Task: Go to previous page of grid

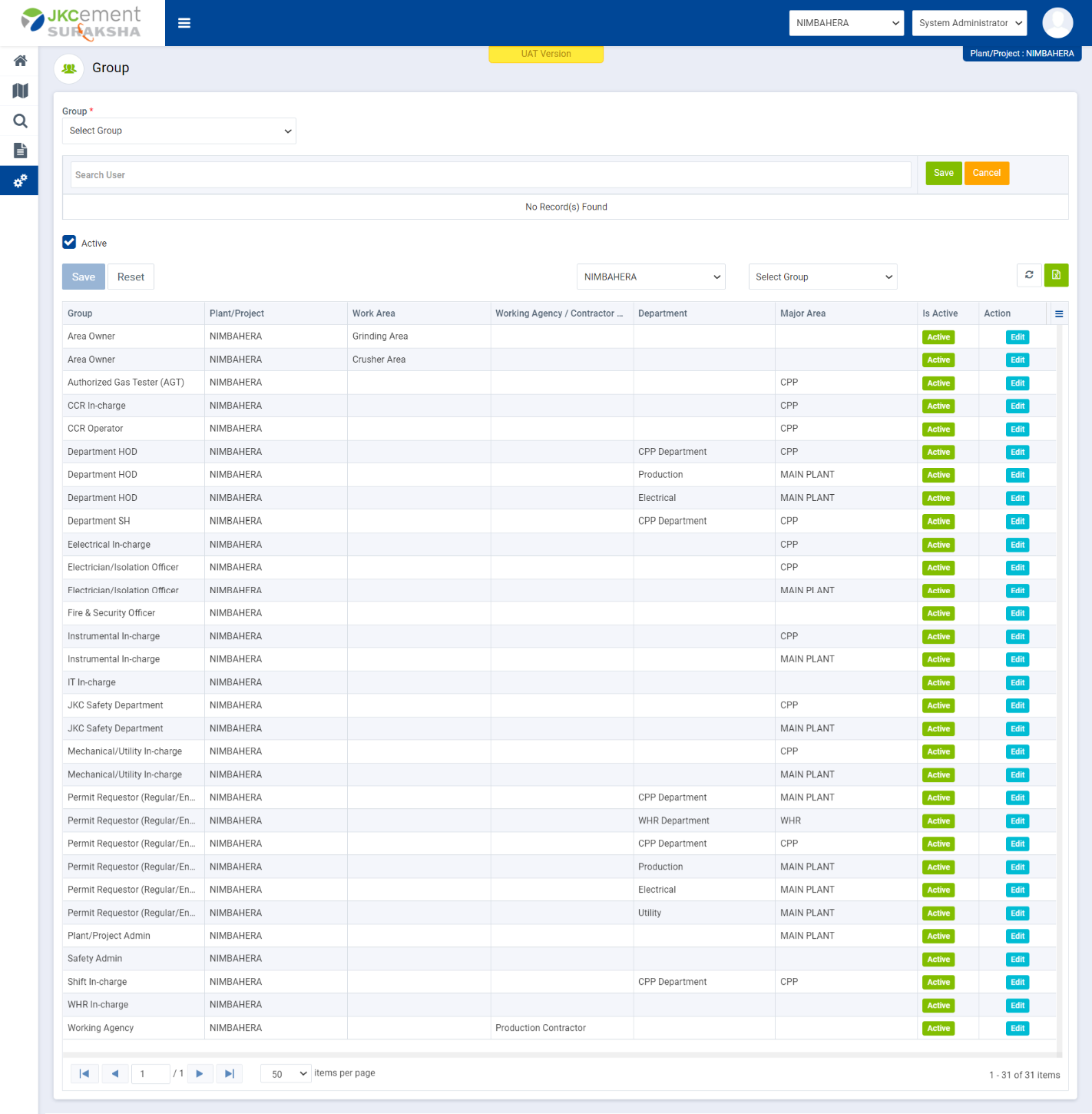Action: click(x=114, y=1073)
